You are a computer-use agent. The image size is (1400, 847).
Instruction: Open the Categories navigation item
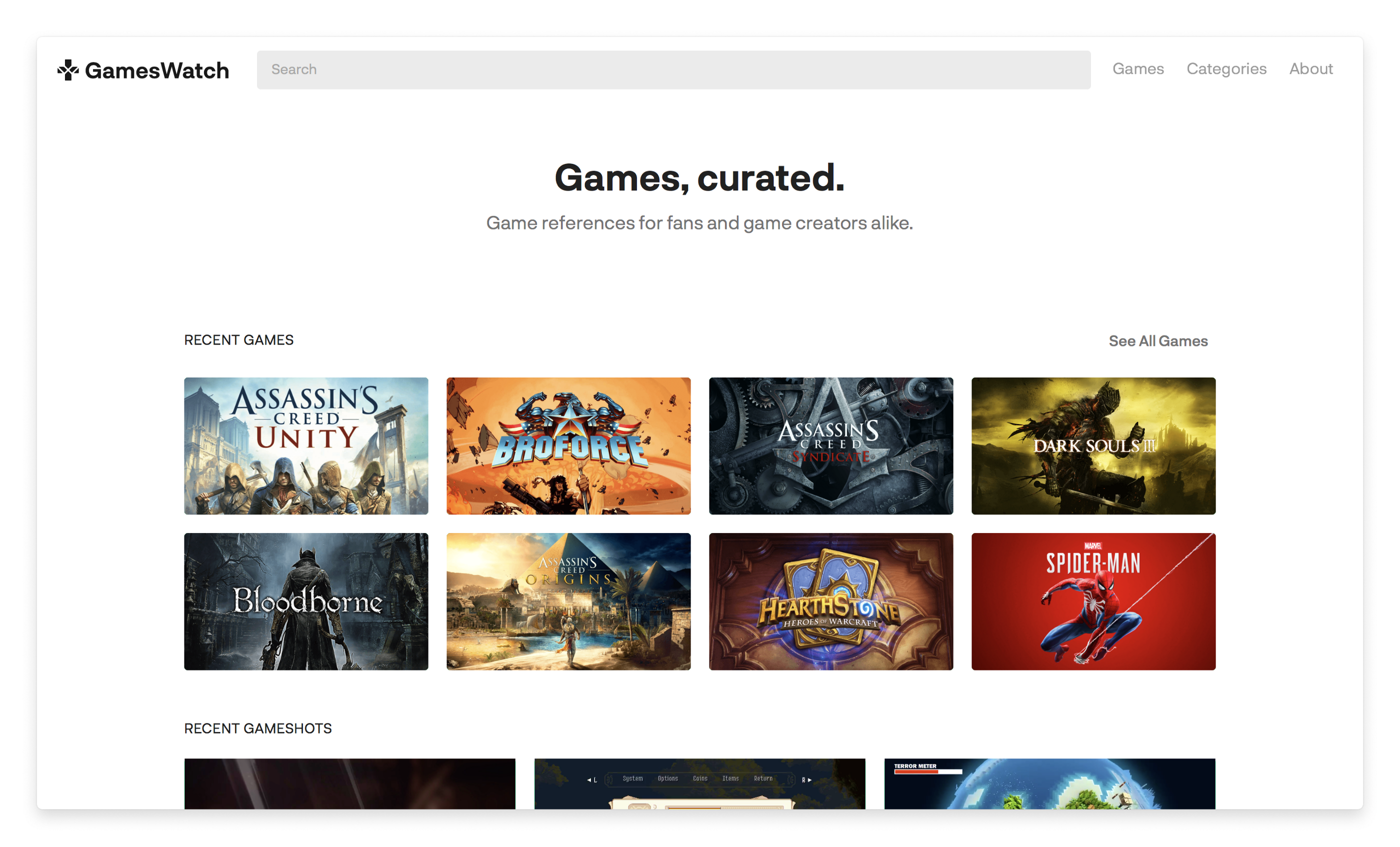1226,68
